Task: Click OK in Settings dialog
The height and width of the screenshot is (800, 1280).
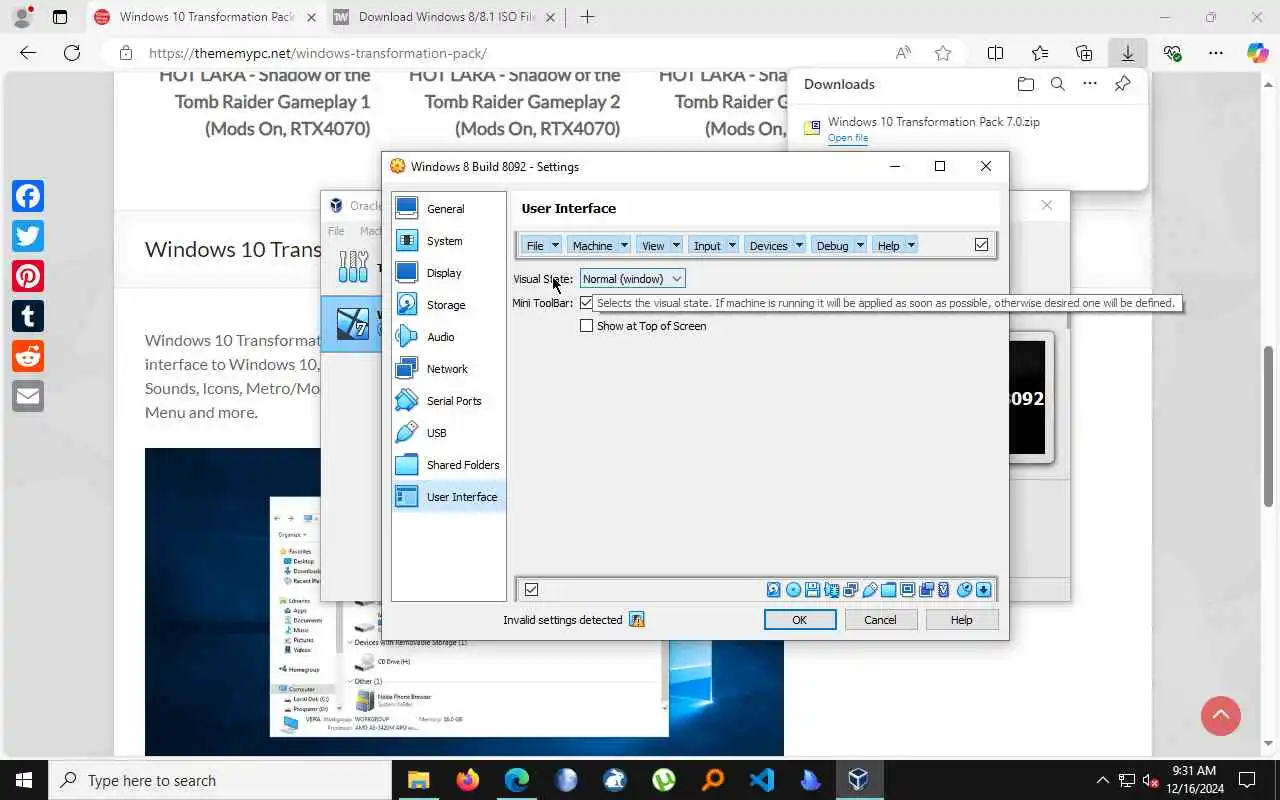Action: pos(800,620)
